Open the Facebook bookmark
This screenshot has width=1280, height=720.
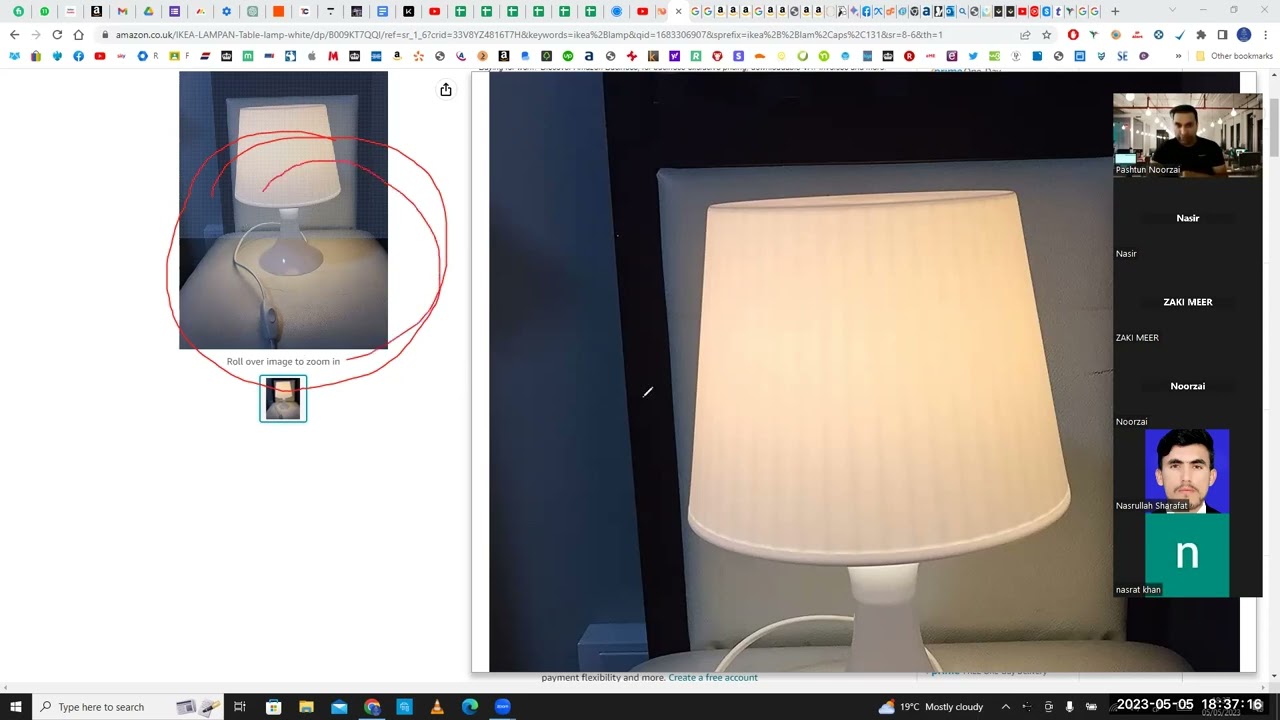78,56
